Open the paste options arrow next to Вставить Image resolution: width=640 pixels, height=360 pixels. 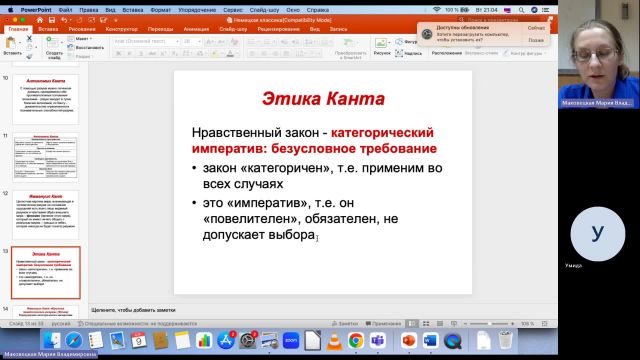pos(20,42)
